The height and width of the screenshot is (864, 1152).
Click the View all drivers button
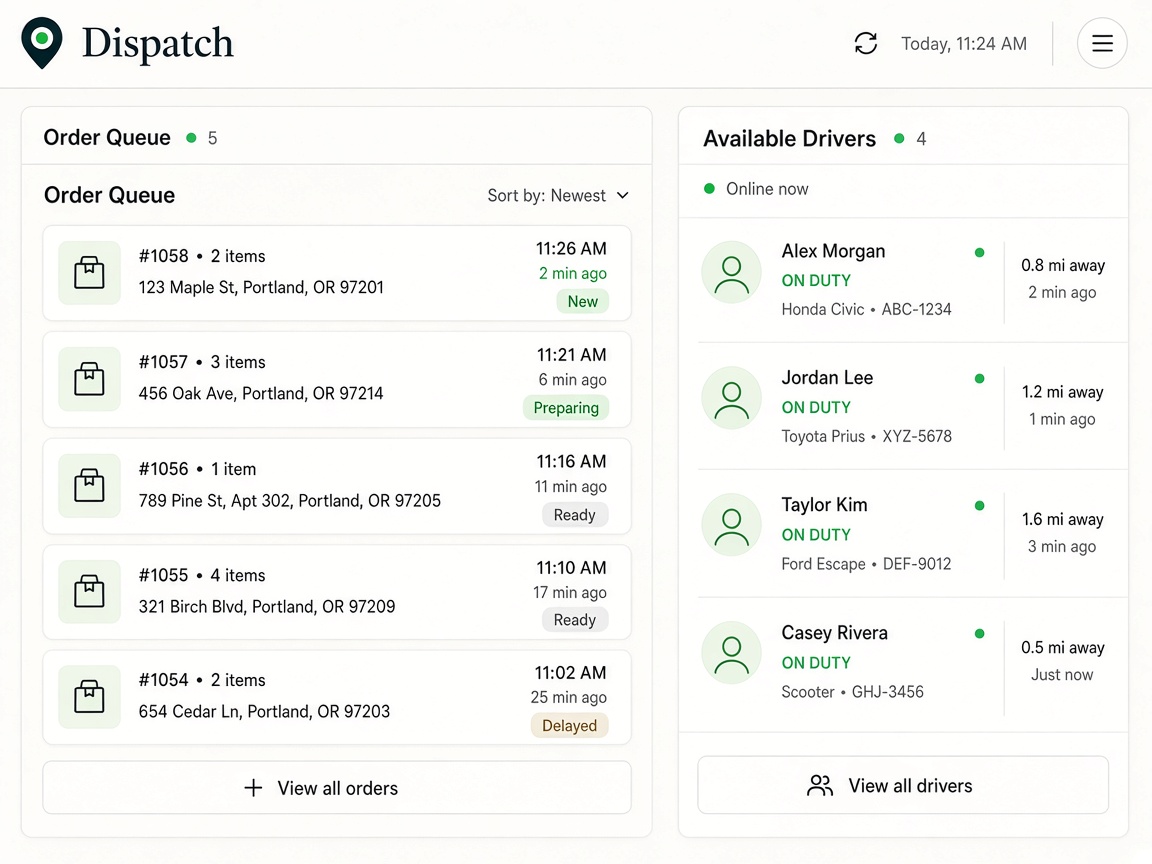click(x=903, y=785)
